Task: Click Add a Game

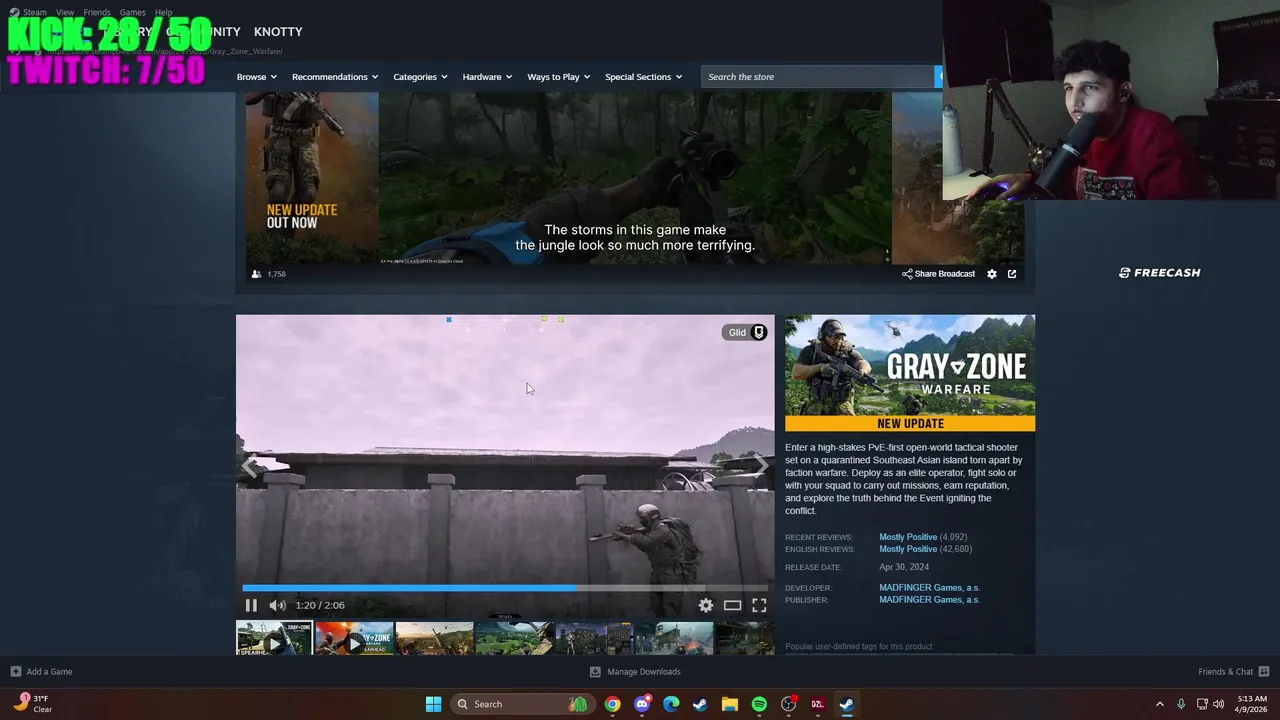Action: 41,672
